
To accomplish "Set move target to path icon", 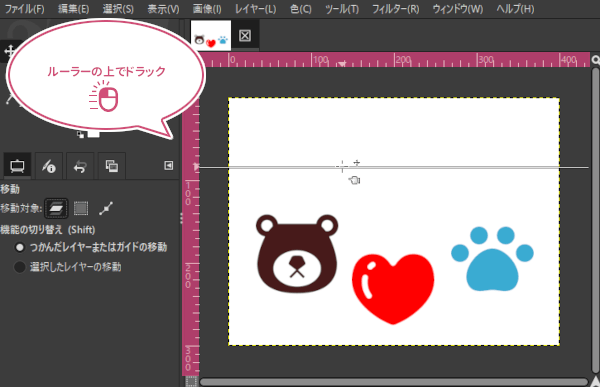I will [x=106, y=208].
